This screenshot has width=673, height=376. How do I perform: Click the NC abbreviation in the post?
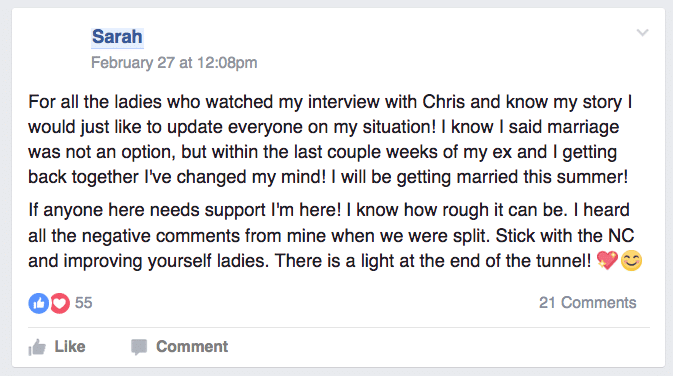tap(621, 236)
